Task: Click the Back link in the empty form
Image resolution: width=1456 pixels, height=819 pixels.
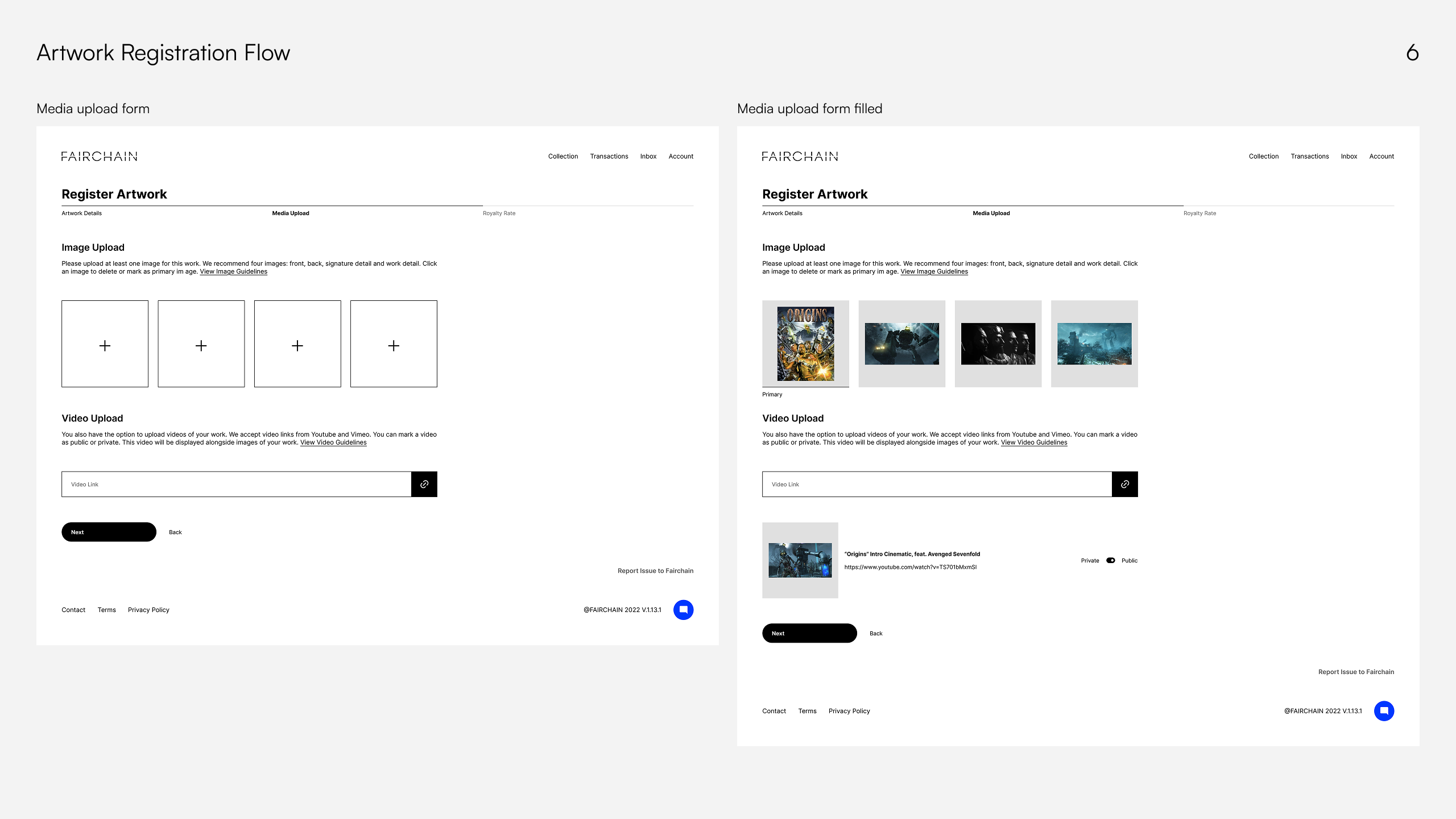Action: point(175,532)
